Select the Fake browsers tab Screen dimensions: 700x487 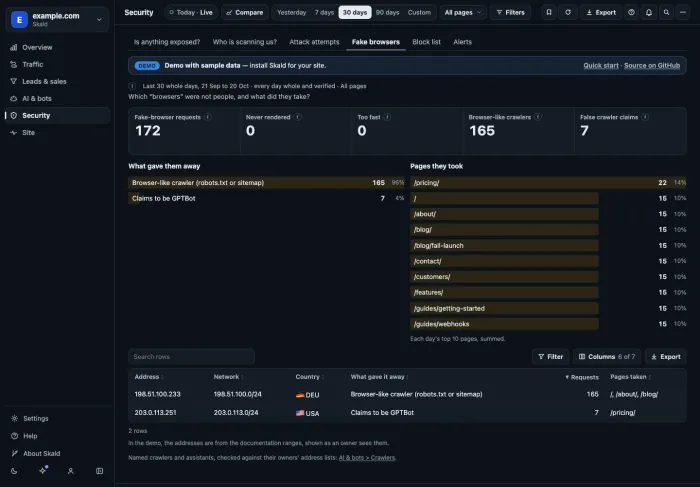pyautogui.click(x=376, y=42)
